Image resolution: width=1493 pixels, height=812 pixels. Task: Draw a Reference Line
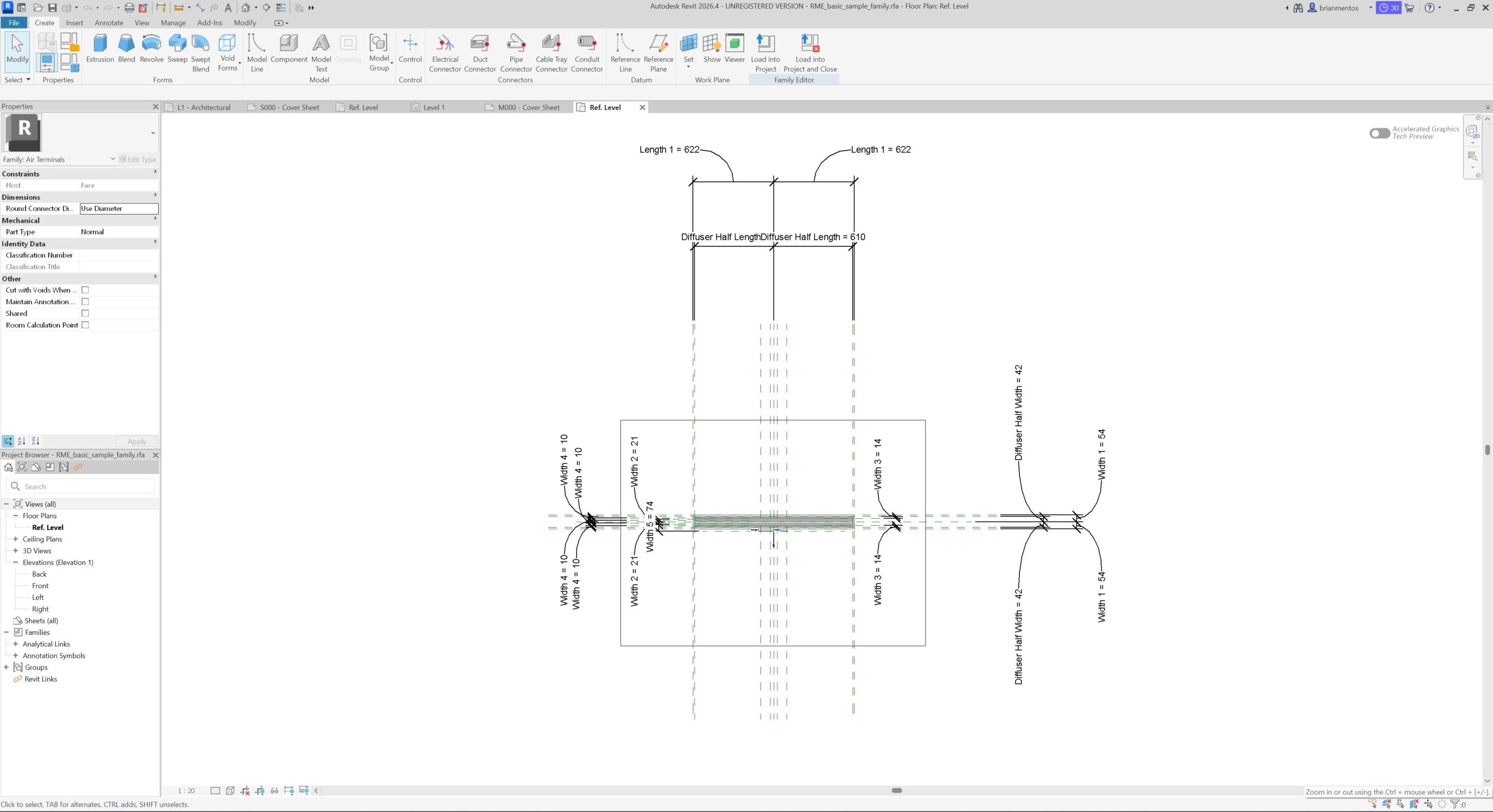point(625,53)
